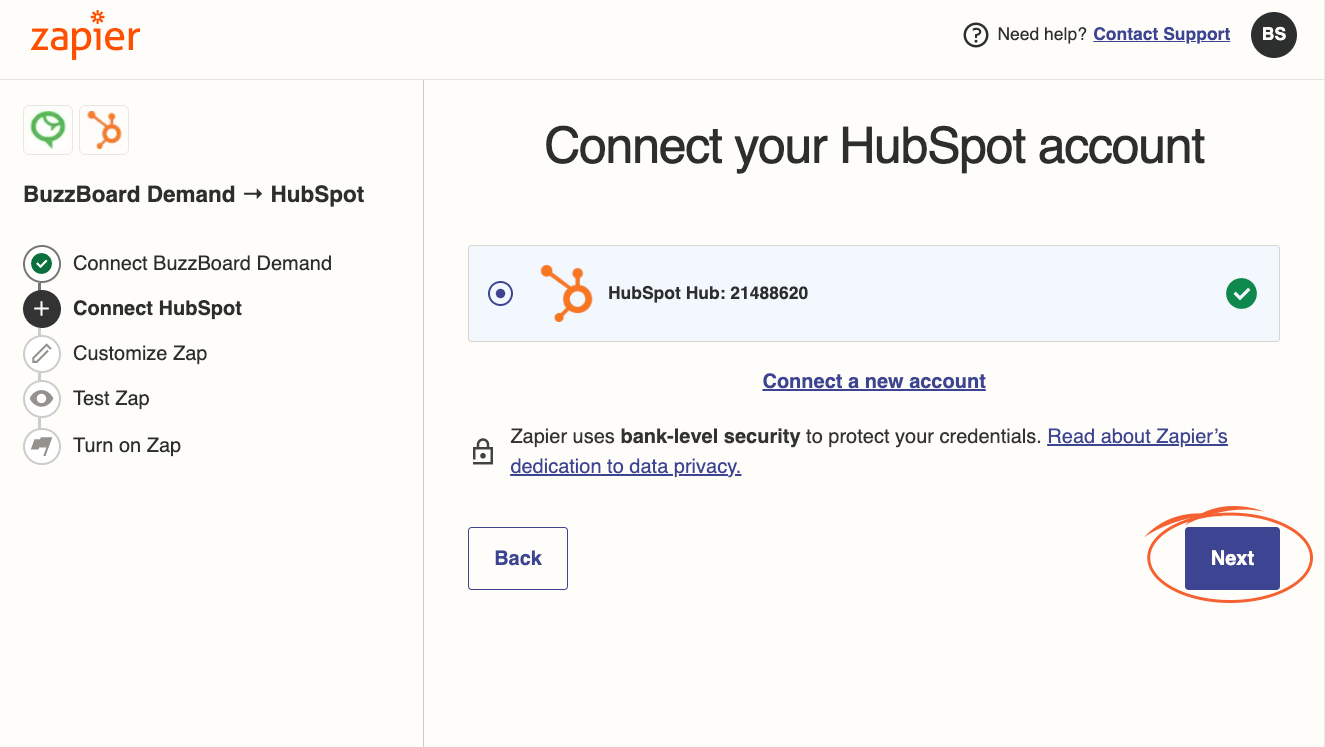The image size is (1325, 747).
Task: Click the flag icon for Turn on Zap
Action: coord(41,446)
